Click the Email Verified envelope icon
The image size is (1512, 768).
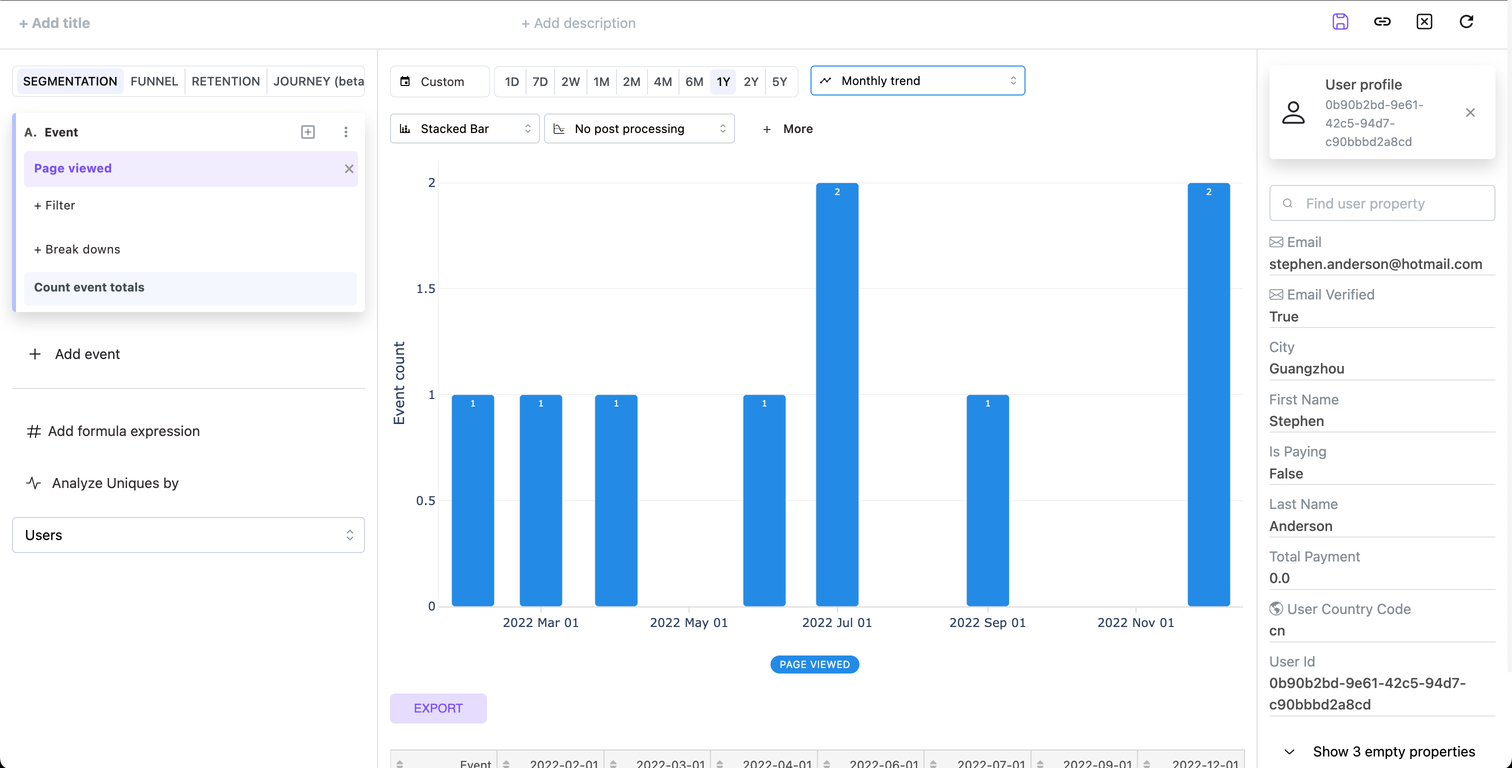coord(1276,295)
